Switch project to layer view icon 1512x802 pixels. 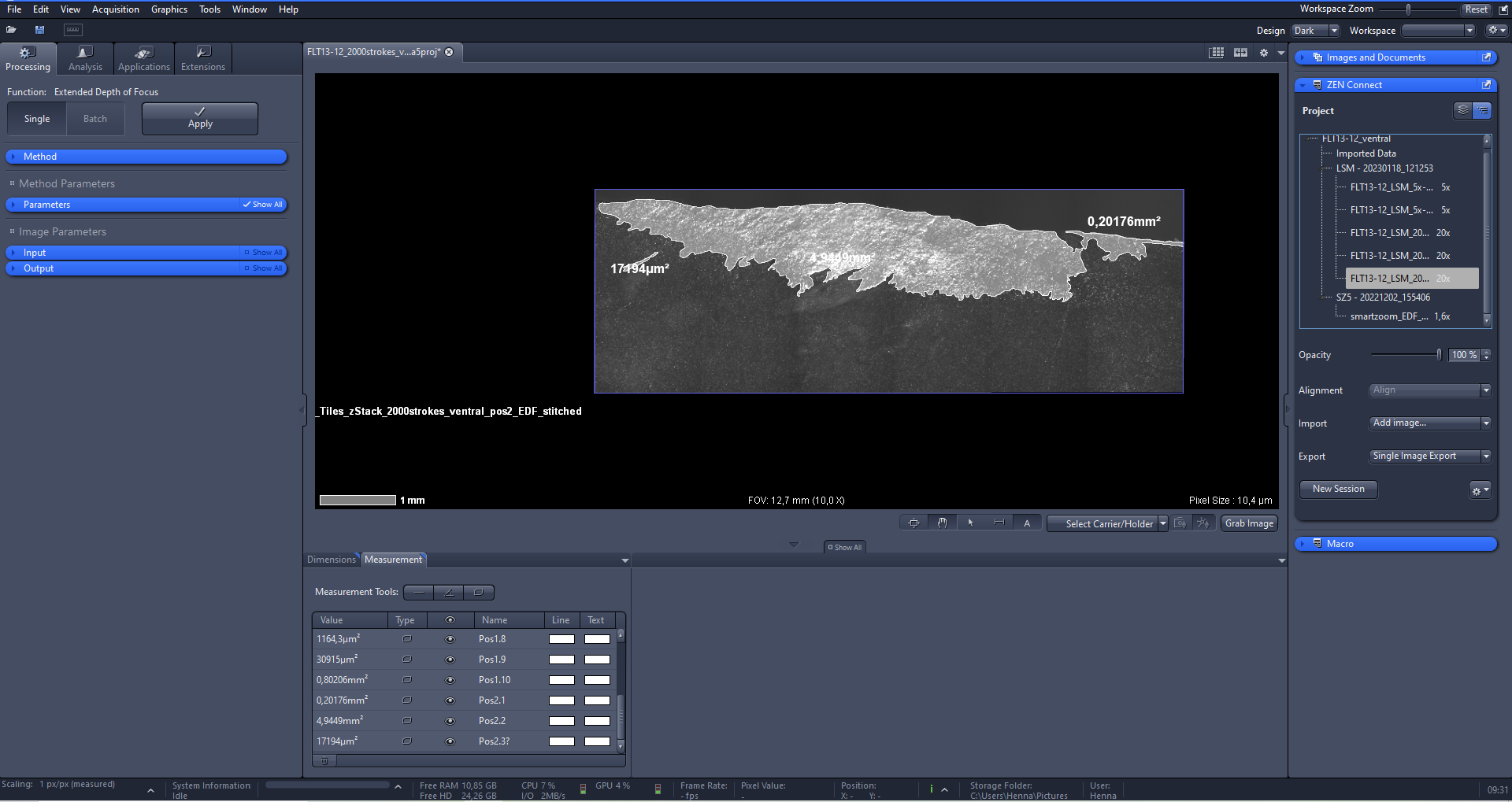(1462, 110)
